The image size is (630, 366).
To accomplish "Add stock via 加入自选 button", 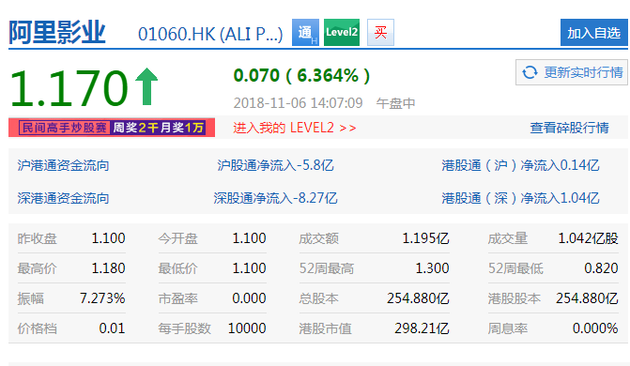I will 594,33.
